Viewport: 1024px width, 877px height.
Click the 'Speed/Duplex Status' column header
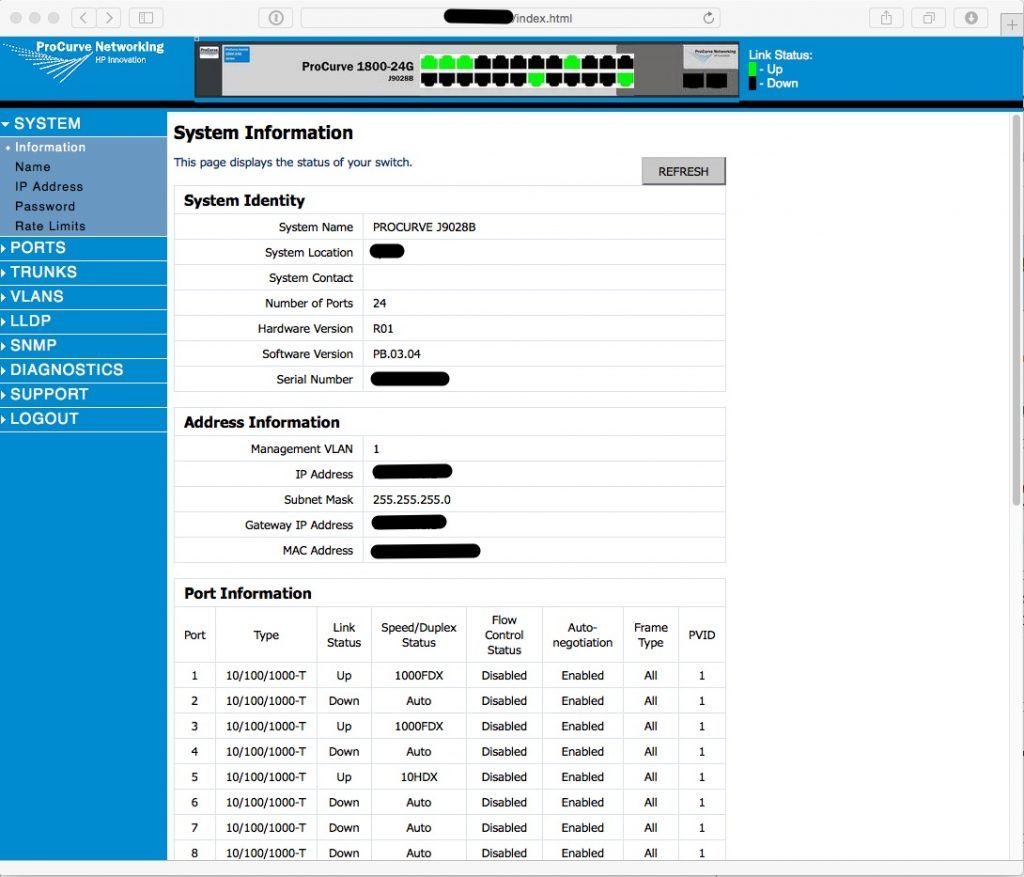point(419,635)
